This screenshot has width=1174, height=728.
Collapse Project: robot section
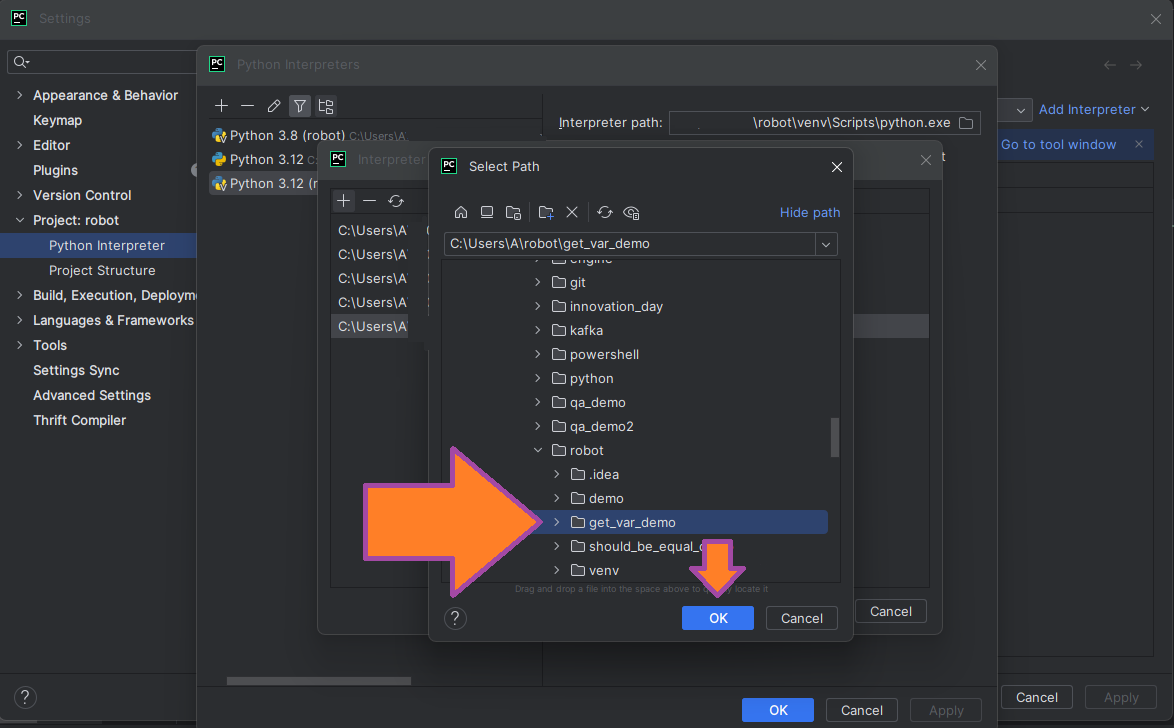(19, 220)
